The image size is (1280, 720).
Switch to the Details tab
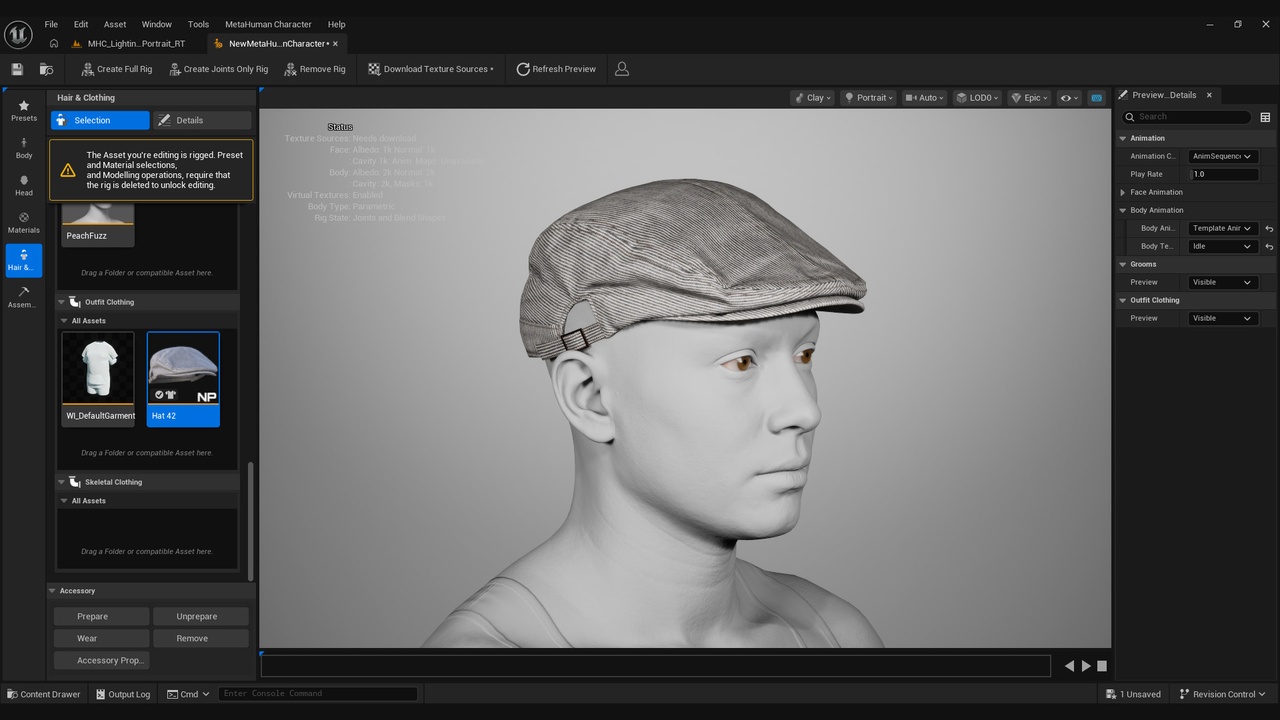(x=202, y=120)
